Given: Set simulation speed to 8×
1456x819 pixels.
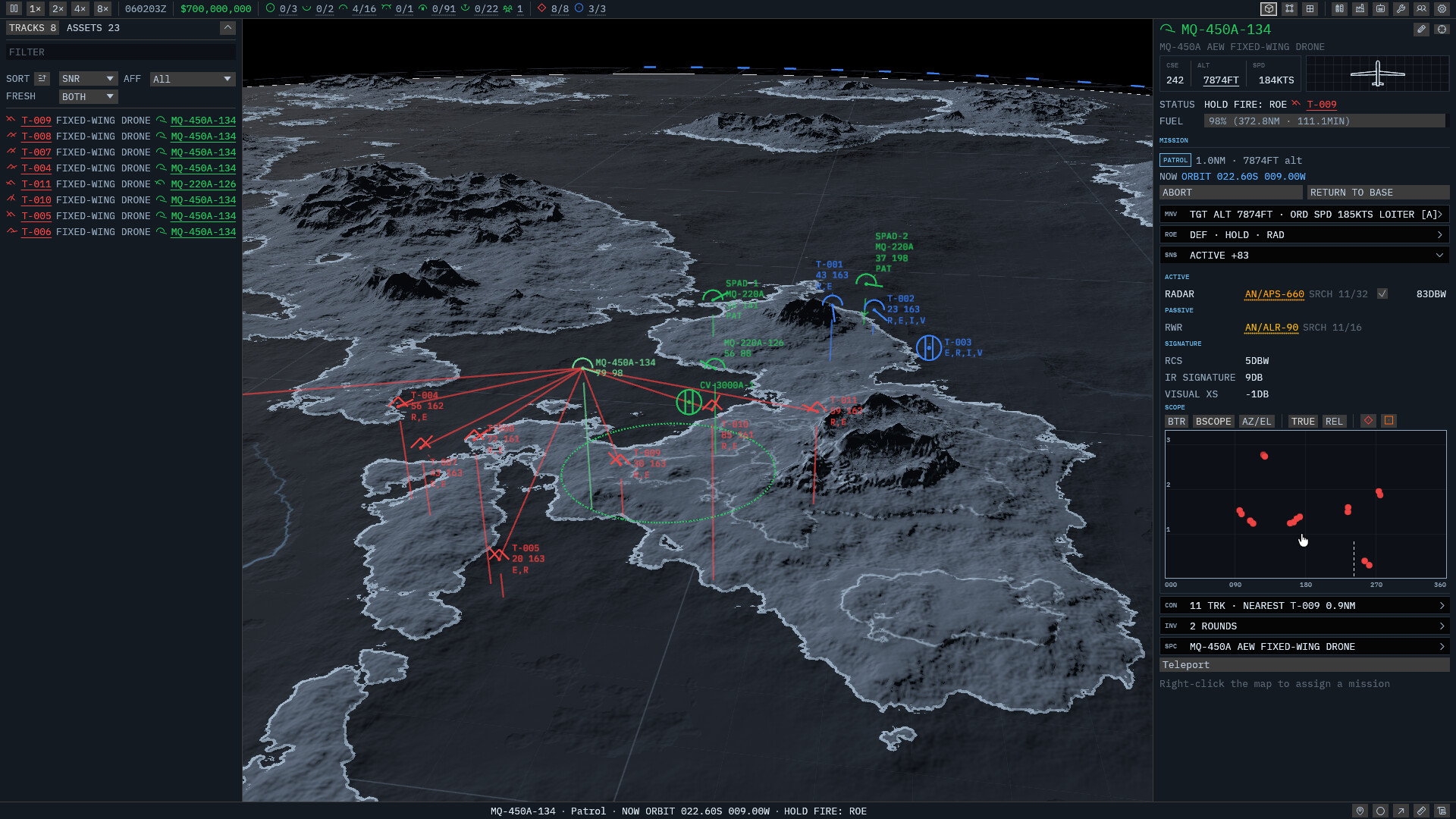Looking at the screenshot, I should (x=103, y=9).
